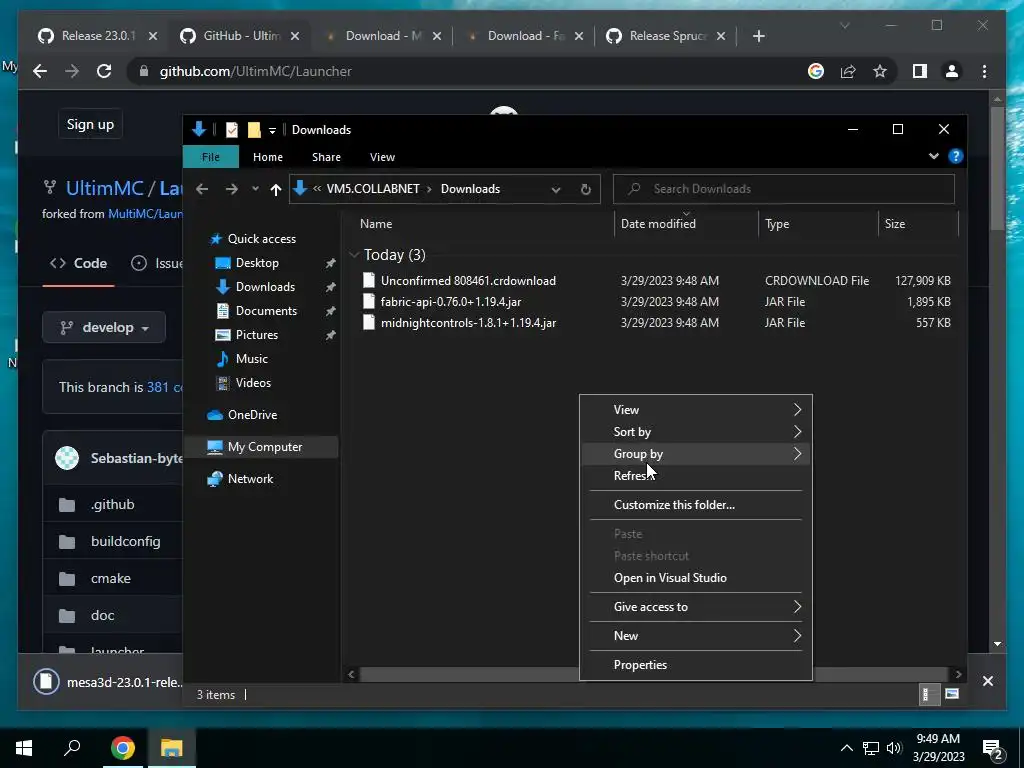Choose Properties from context menu
Viewport: 1024px width, 768px height.
coord(696,665)
